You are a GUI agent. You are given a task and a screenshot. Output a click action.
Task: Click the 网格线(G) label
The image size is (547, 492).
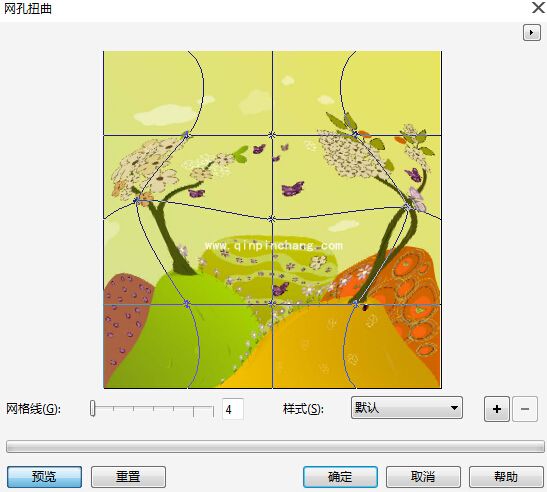33,409
